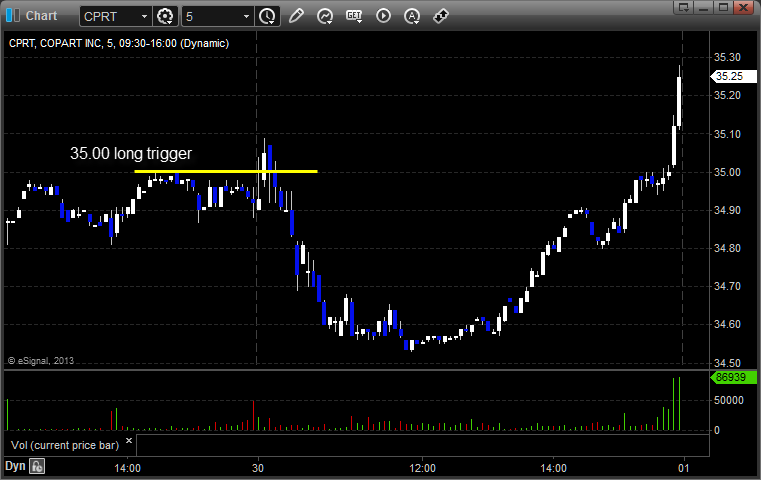Expand the 5 interval dropdown

point(246,17)
